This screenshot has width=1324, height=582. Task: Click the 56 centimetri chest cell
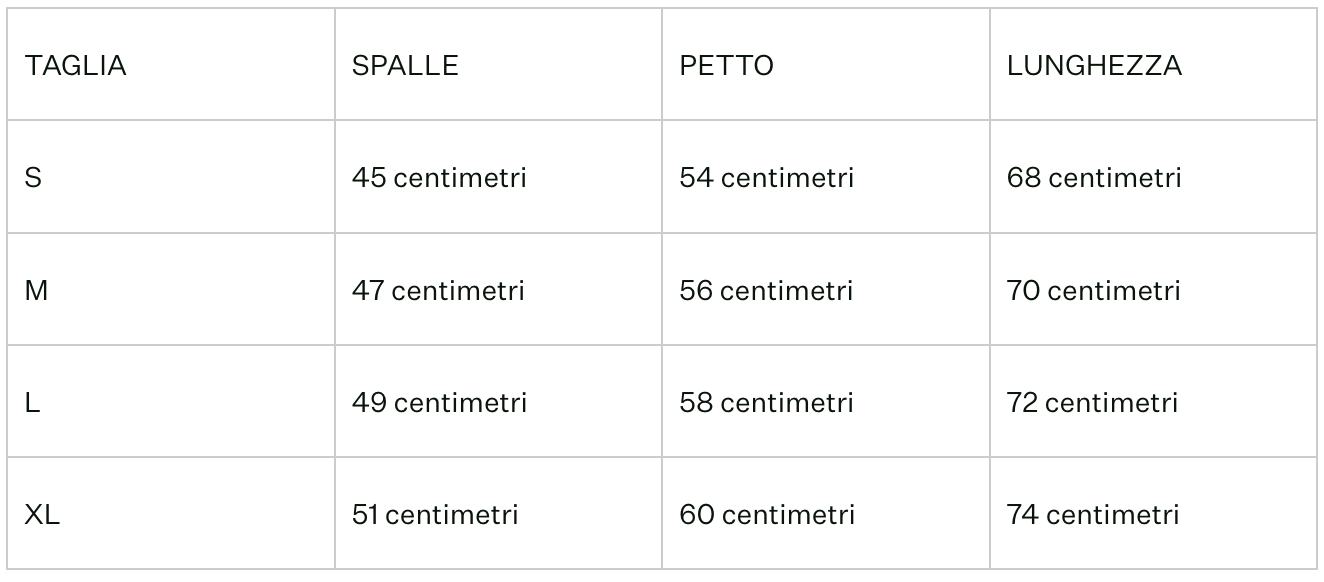pos(766,291)
